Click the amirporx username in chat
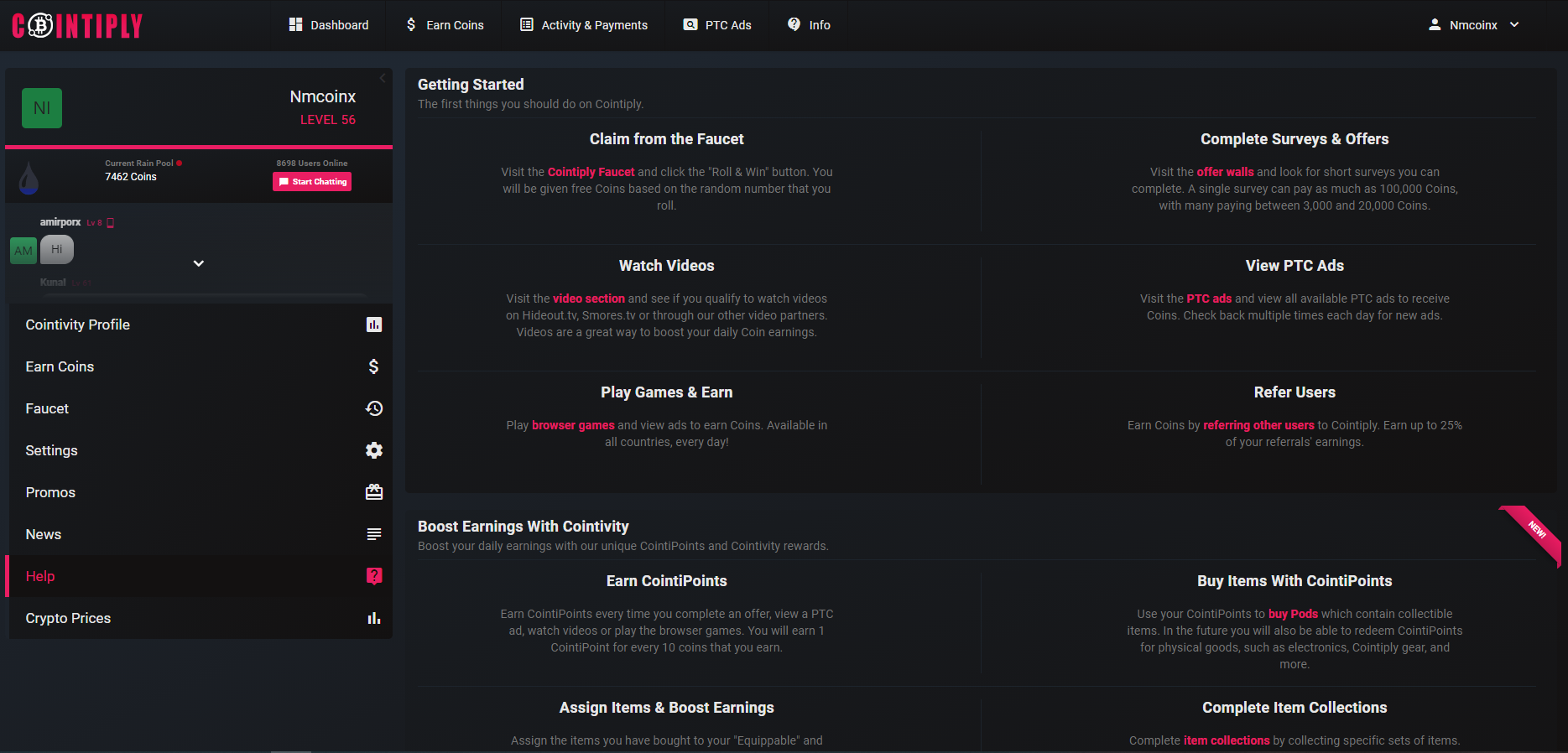1568x753 pixels. (60, 222)
